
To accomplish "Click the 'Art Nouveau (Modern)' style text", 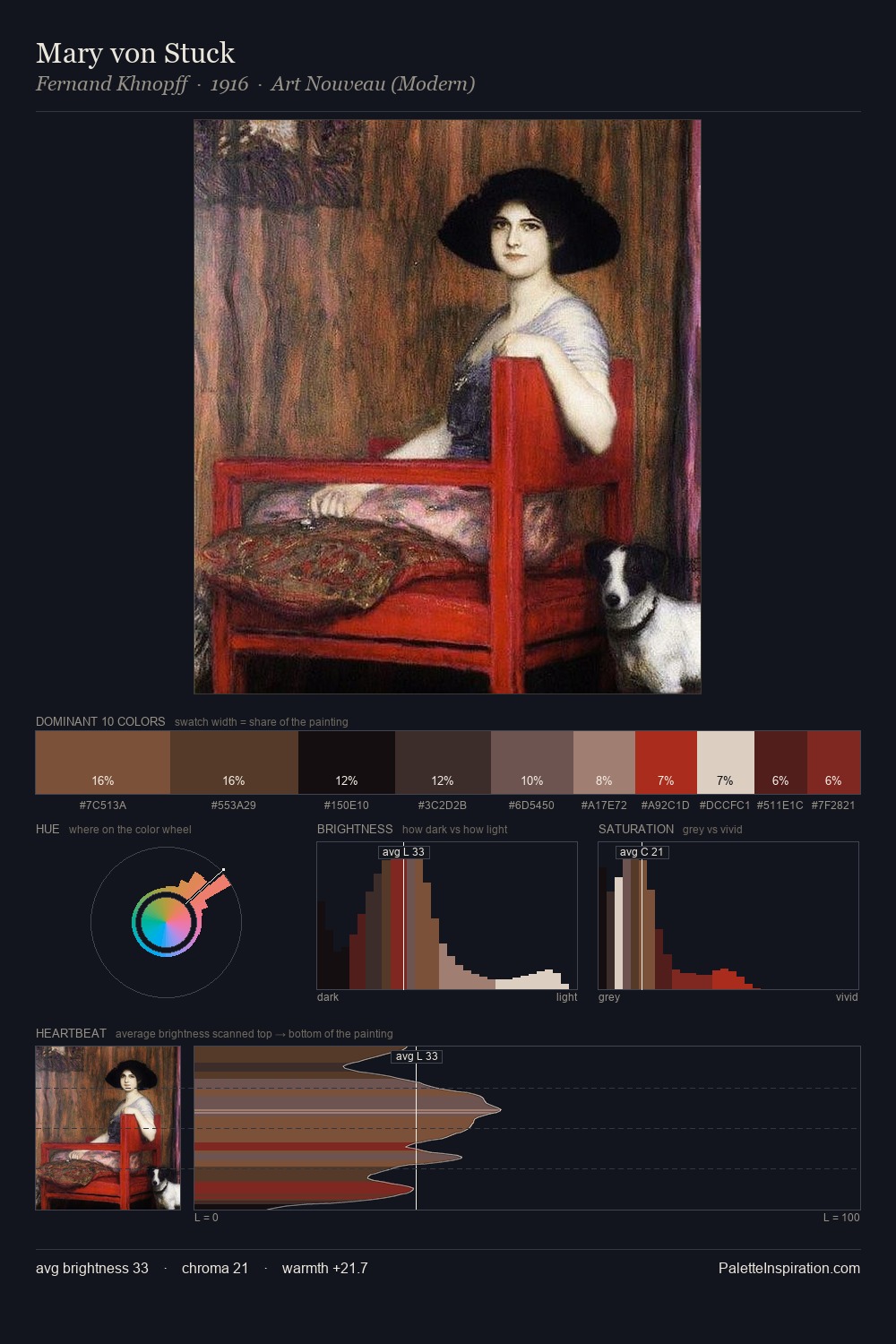I will (x=373, y=84).
